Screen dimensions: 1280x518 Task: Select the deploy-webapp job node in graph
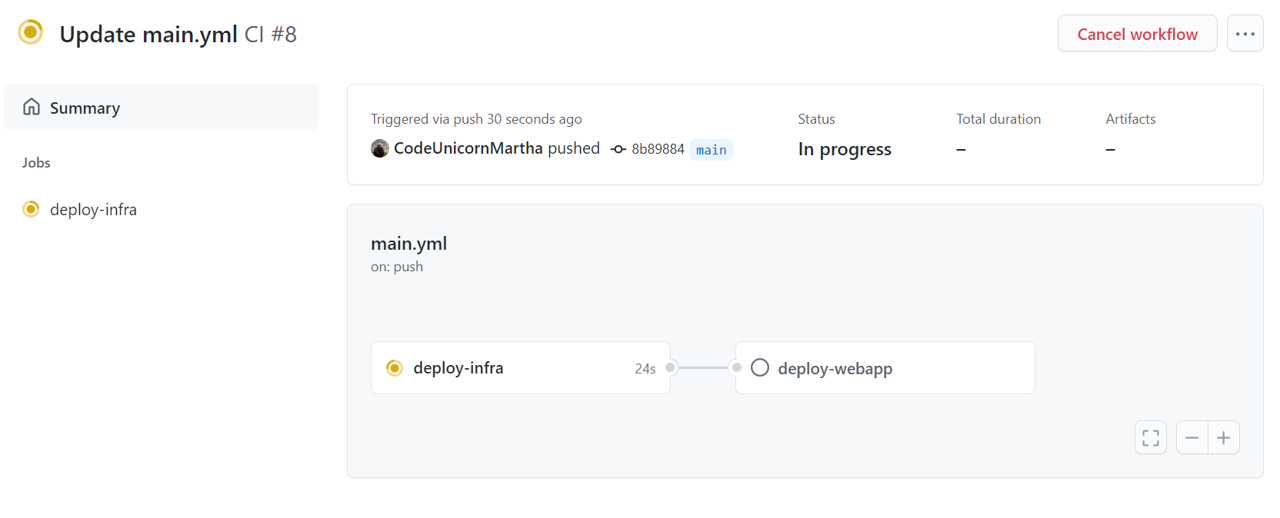pos(885,368)
